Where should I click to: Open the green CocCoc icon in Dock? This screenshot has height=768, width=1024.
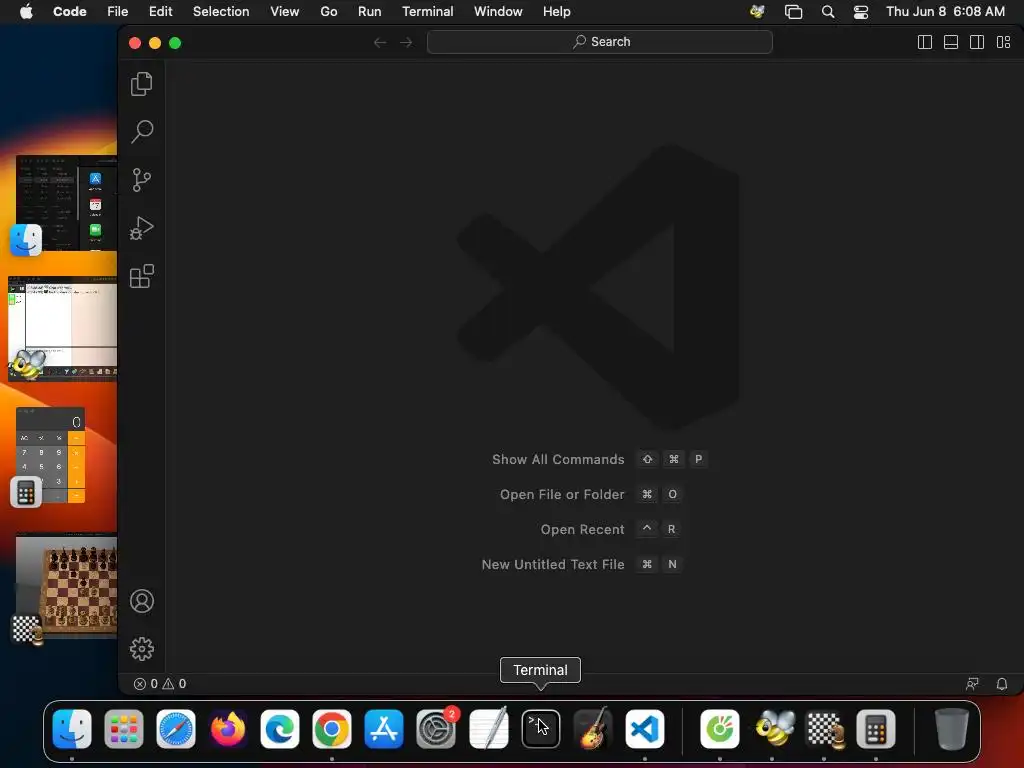pyautogui.click(x=720, y=729)
